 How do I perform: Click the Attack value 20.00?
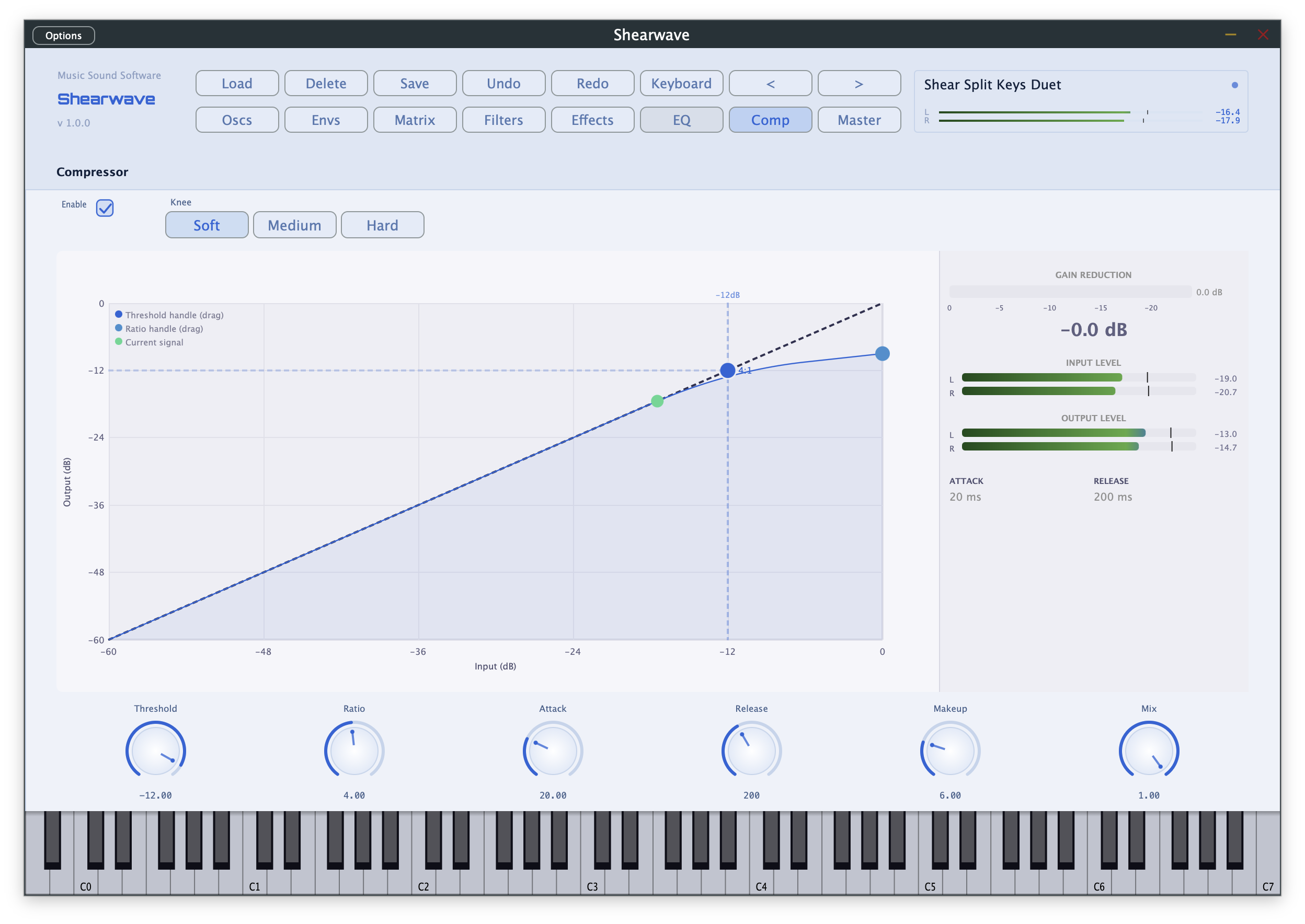[x=553, y=795]
